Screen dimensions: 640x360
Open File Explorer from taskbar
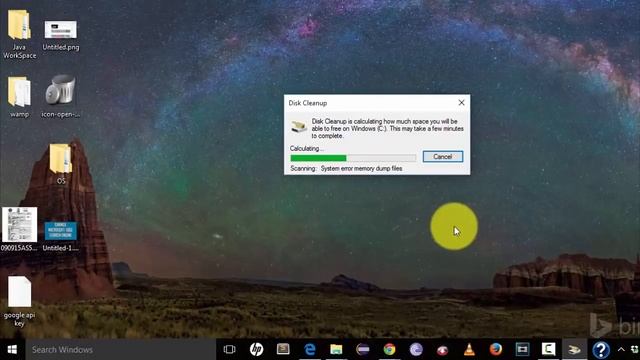pos(336,349)
